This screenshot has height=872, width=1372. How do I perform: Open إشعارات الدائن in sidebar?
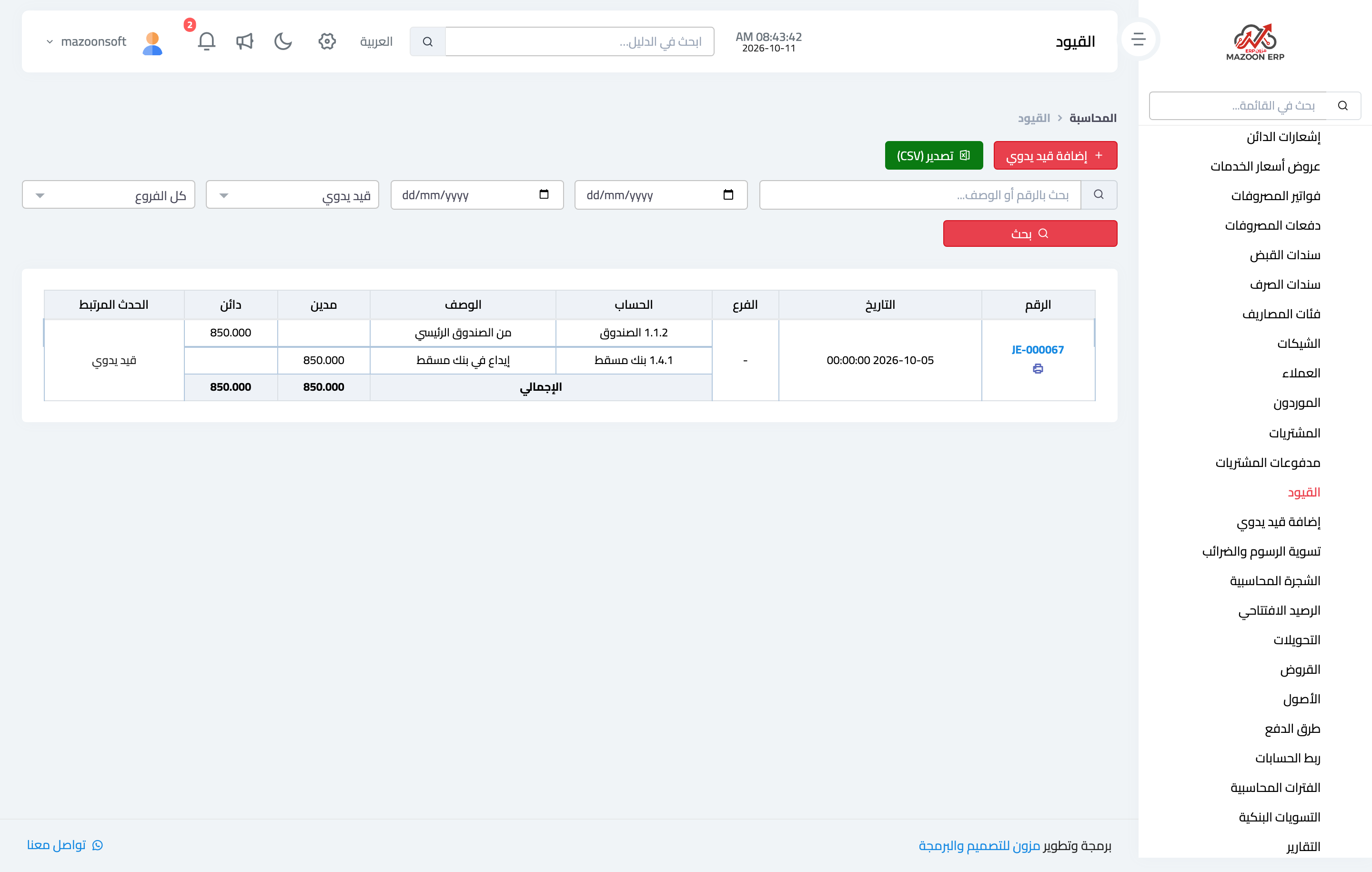click(1283, 137)
